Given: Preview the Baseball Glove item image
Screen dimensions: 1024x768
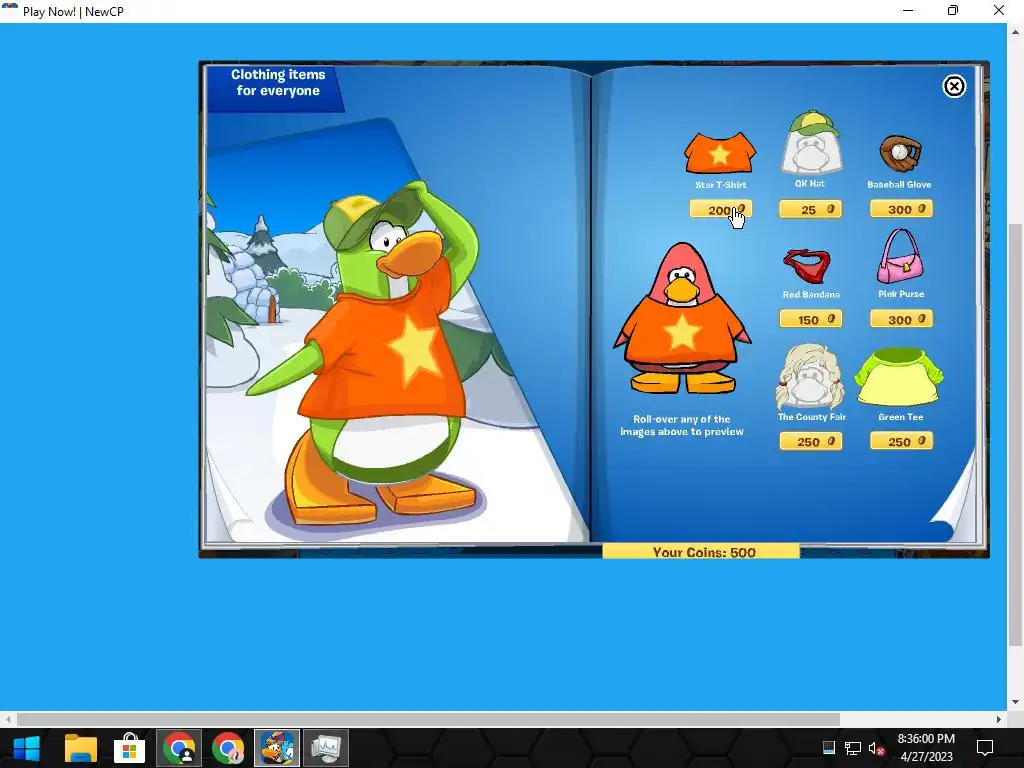Looking at the screenshot, I should click(900, 153).
